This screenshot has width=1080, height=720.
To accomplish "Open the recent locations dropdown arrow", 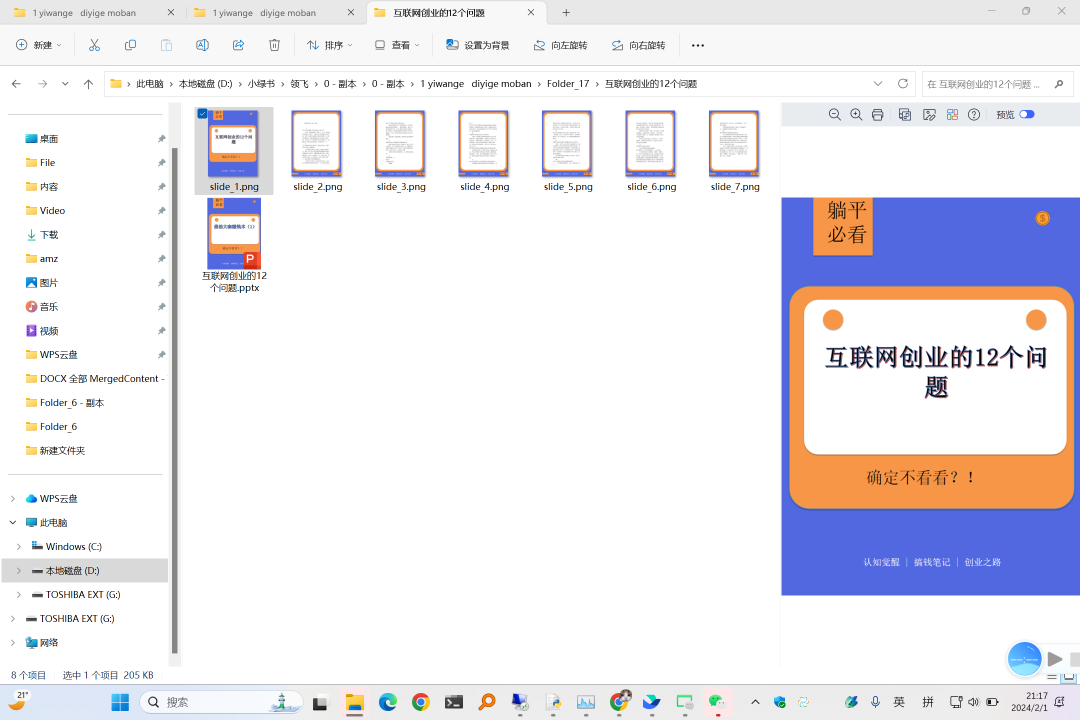I will point(65,83).
